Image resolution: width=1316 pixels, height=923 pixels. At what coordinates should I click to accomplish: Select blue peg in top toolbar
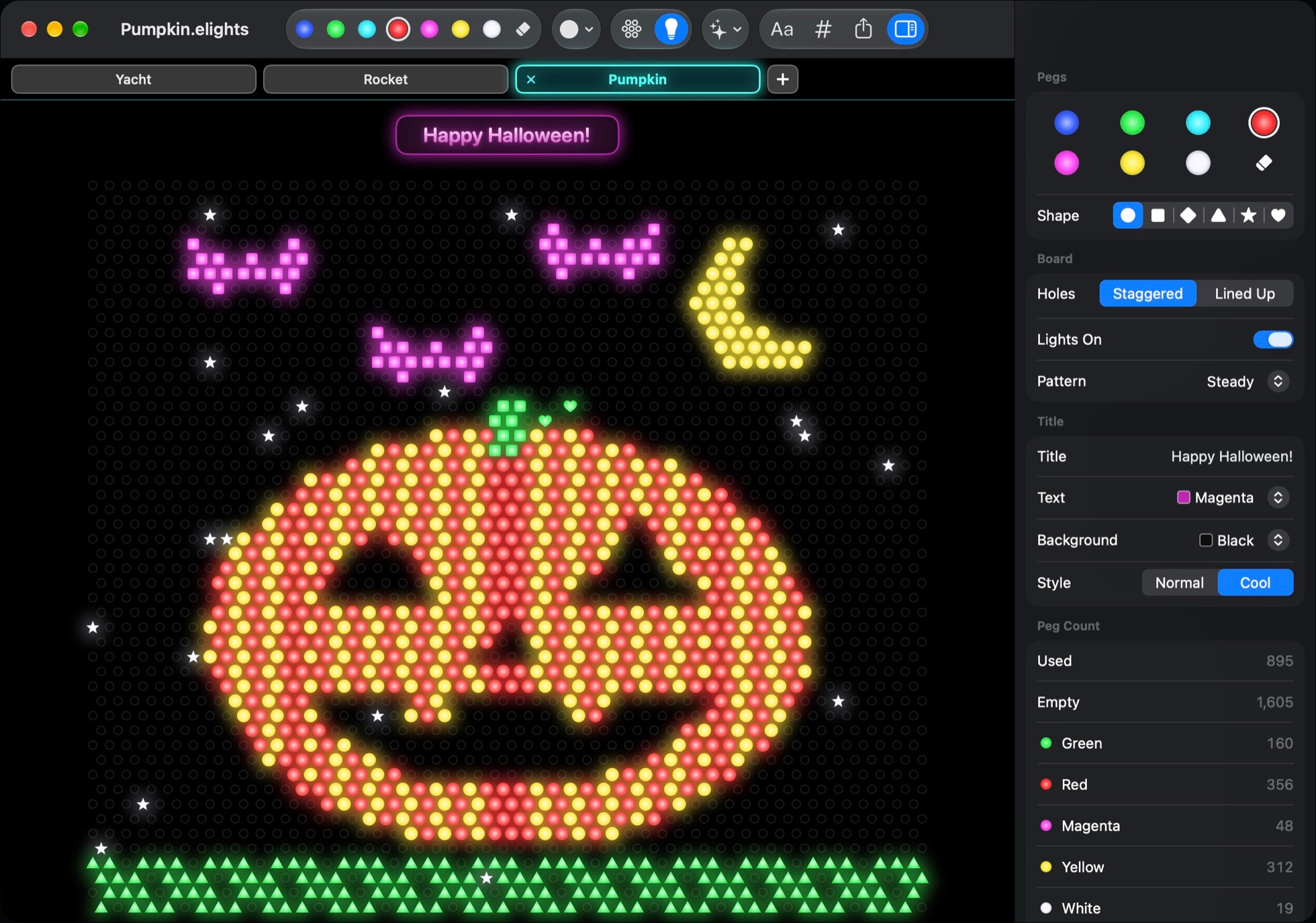point(304,29)
